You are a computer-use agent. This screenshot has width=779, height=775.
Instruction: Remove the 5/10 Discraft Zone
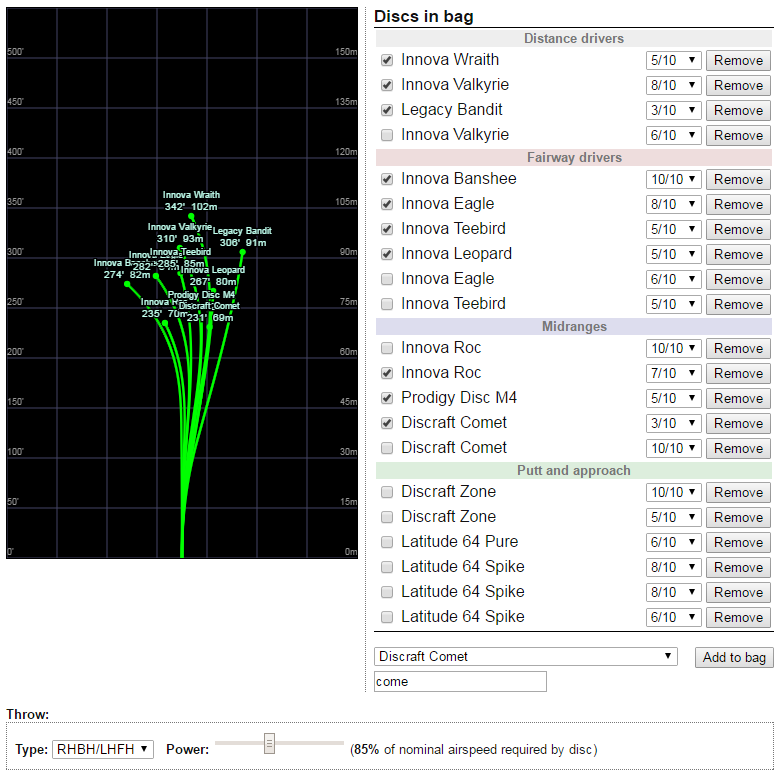tap(738, 517)
